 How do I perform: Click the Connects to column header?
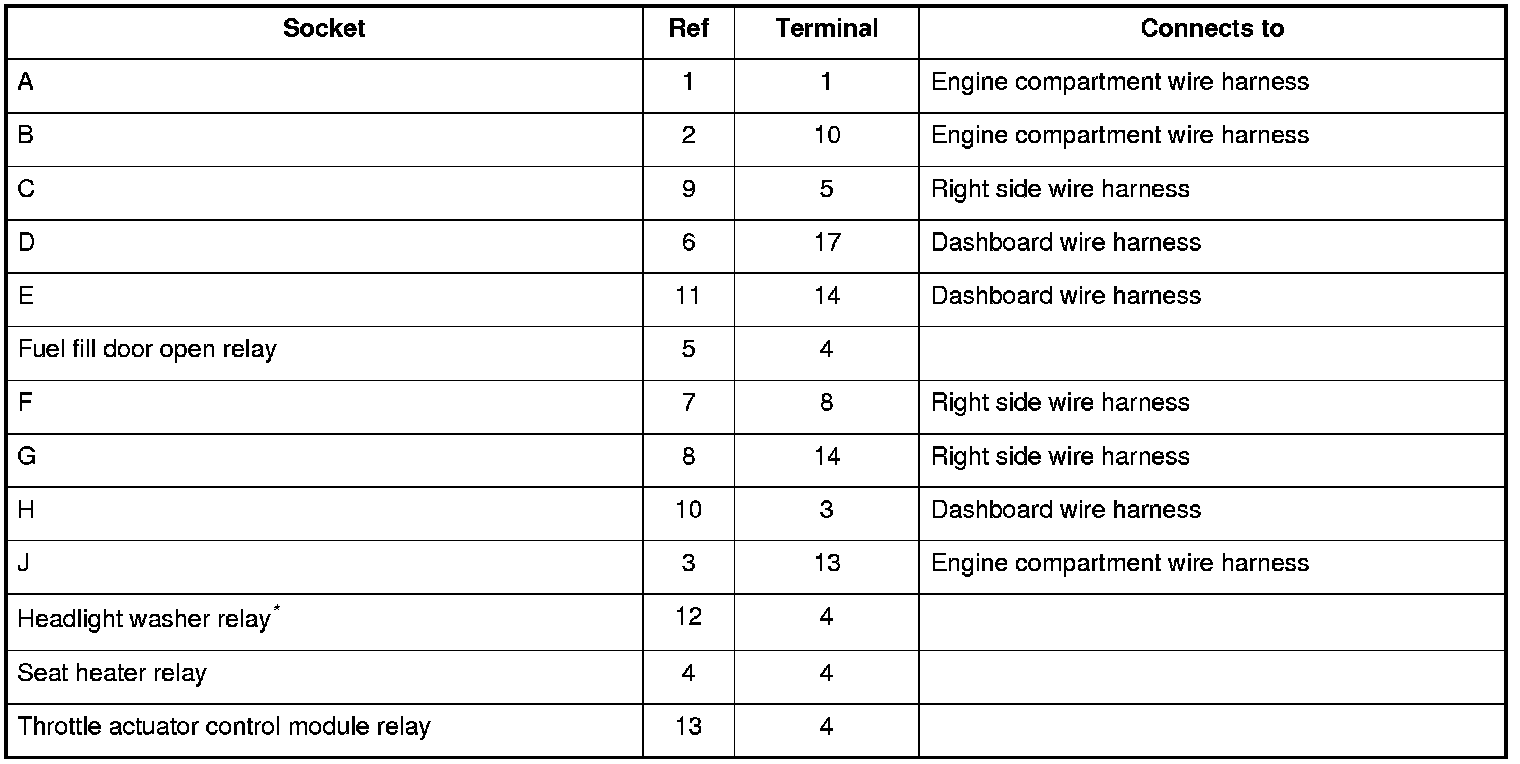pos(1211,29)
